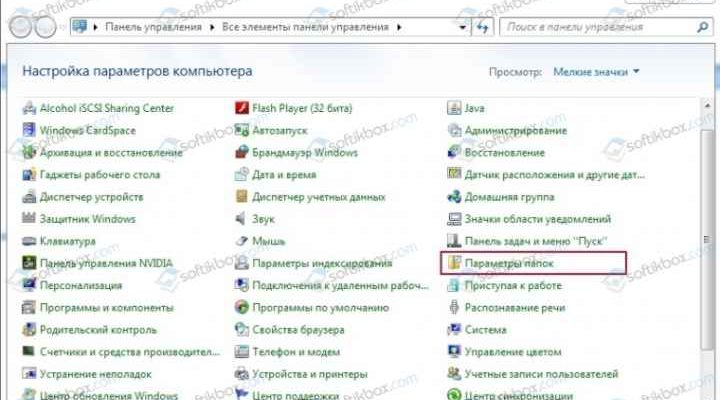720x400 pixels.
Task: Click the Гаджеты рабочего стола icon
Action: (x=29, y=175)
